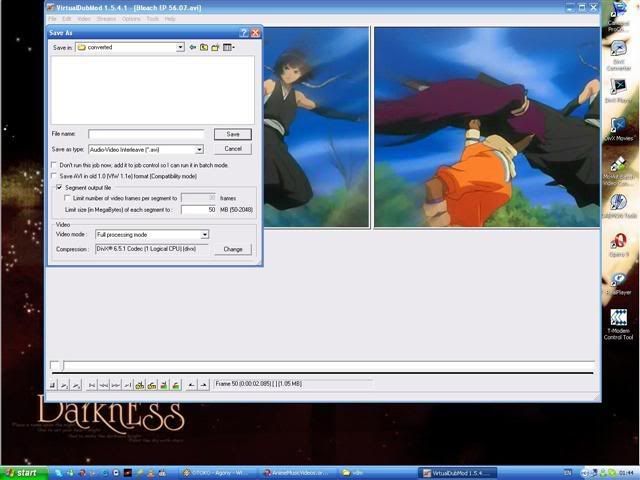
Task: Open the Help menu
Action: tap(170, 19)
